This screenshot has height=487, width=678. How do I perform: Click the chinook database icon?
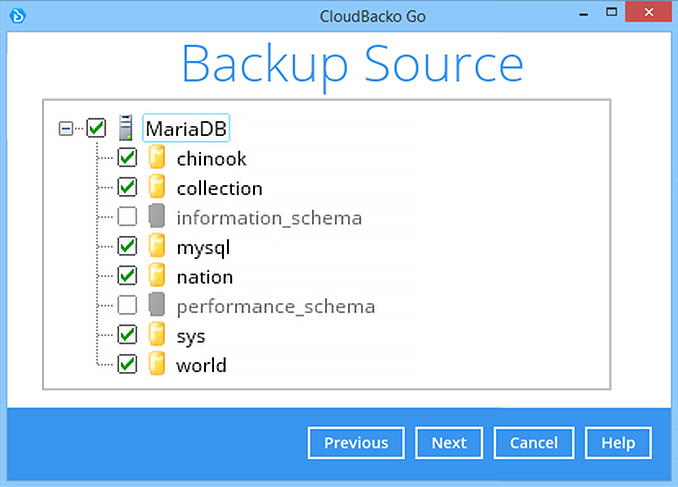point(157,157)
